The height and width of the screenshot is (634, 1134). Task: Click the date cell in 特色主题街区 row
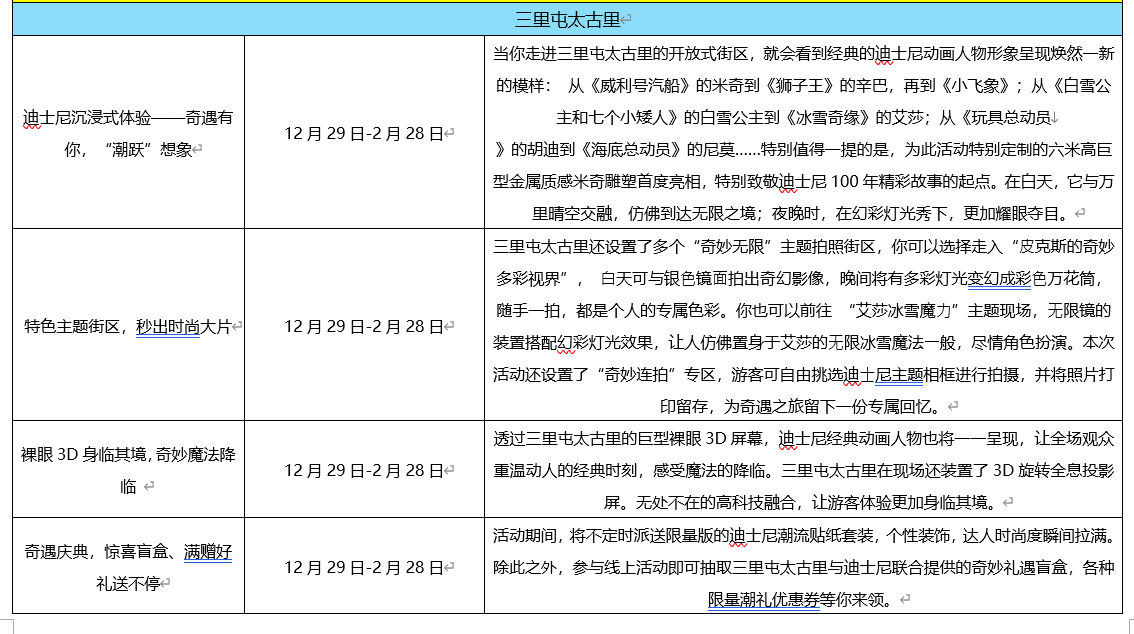point(365,326)
